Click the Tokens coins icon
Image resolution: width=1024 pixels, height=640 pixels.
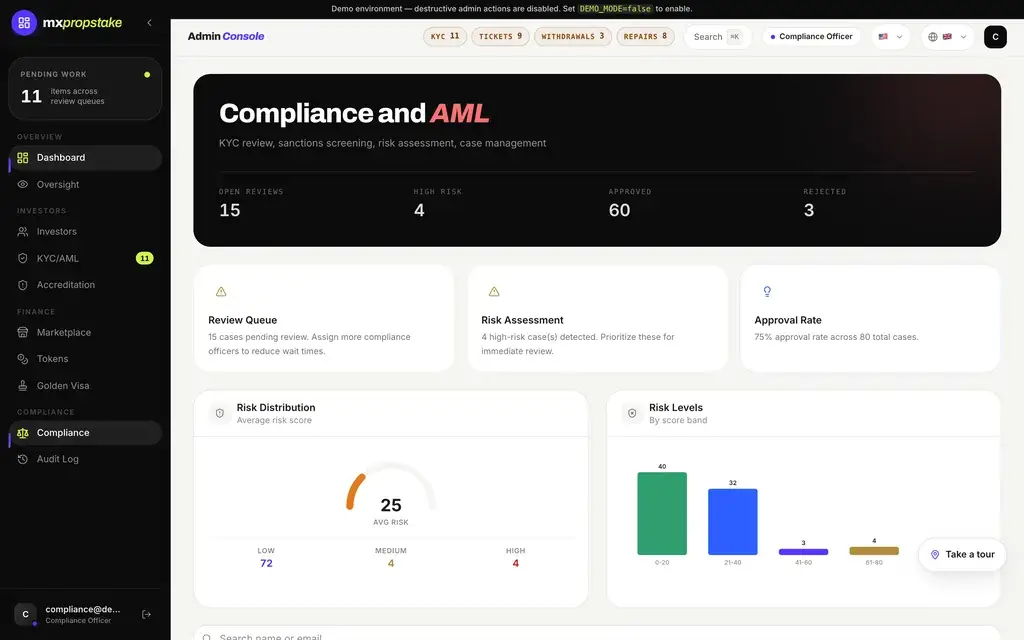pyautogui.click(x=23, y=359)
